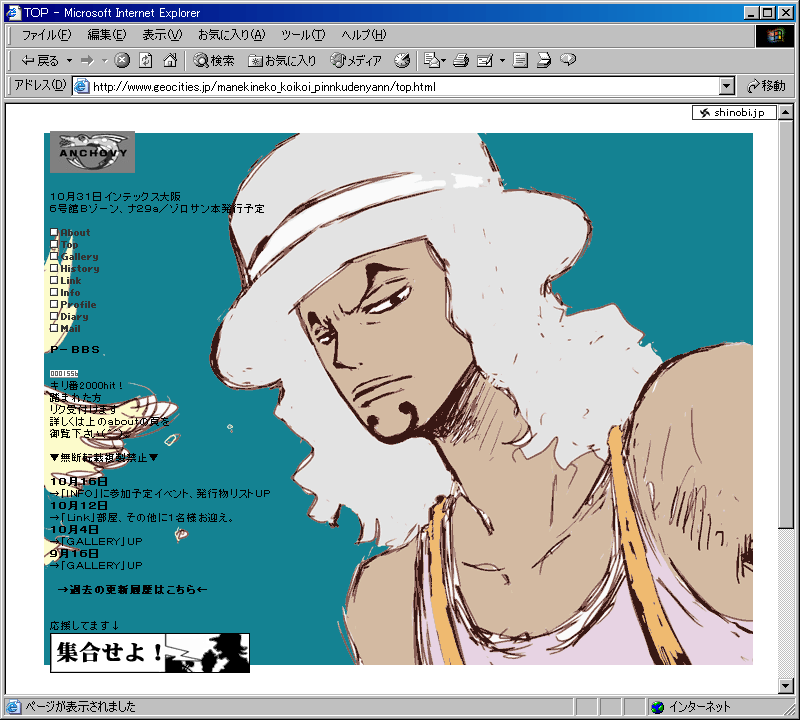Screen dimensions: 800x720
Task: Click the IE icon in the title bar
Action: (13, 13)
